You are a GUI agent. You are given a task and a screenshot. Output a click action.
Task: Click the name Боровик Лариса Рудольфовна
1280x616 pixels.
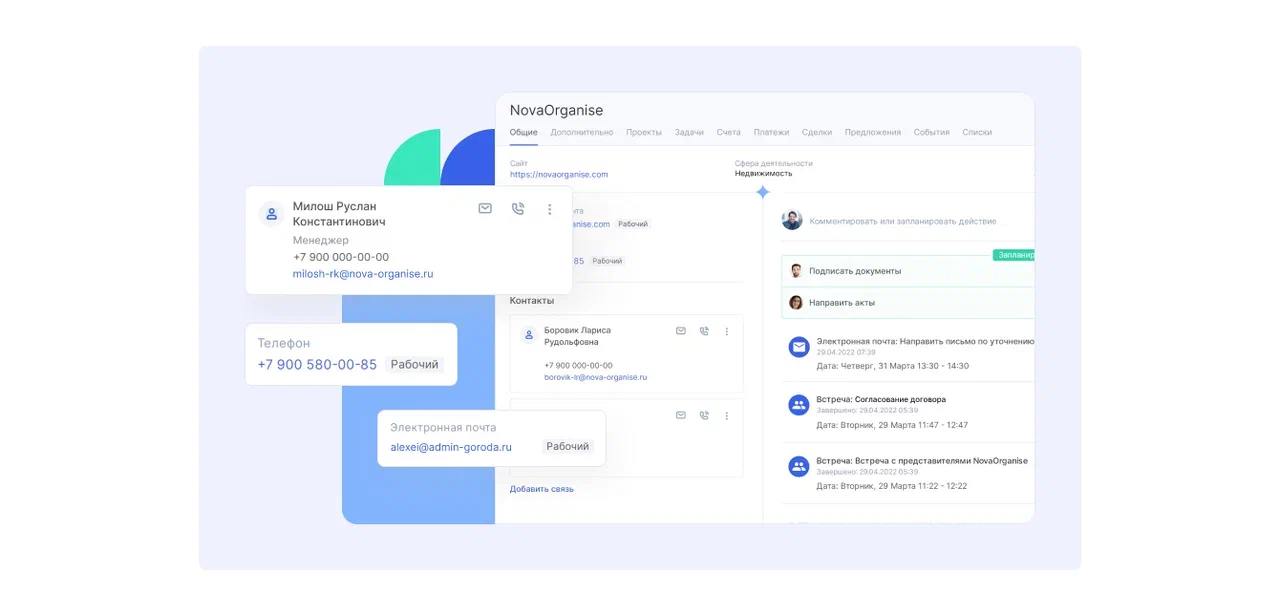click(x=577, y=336)
